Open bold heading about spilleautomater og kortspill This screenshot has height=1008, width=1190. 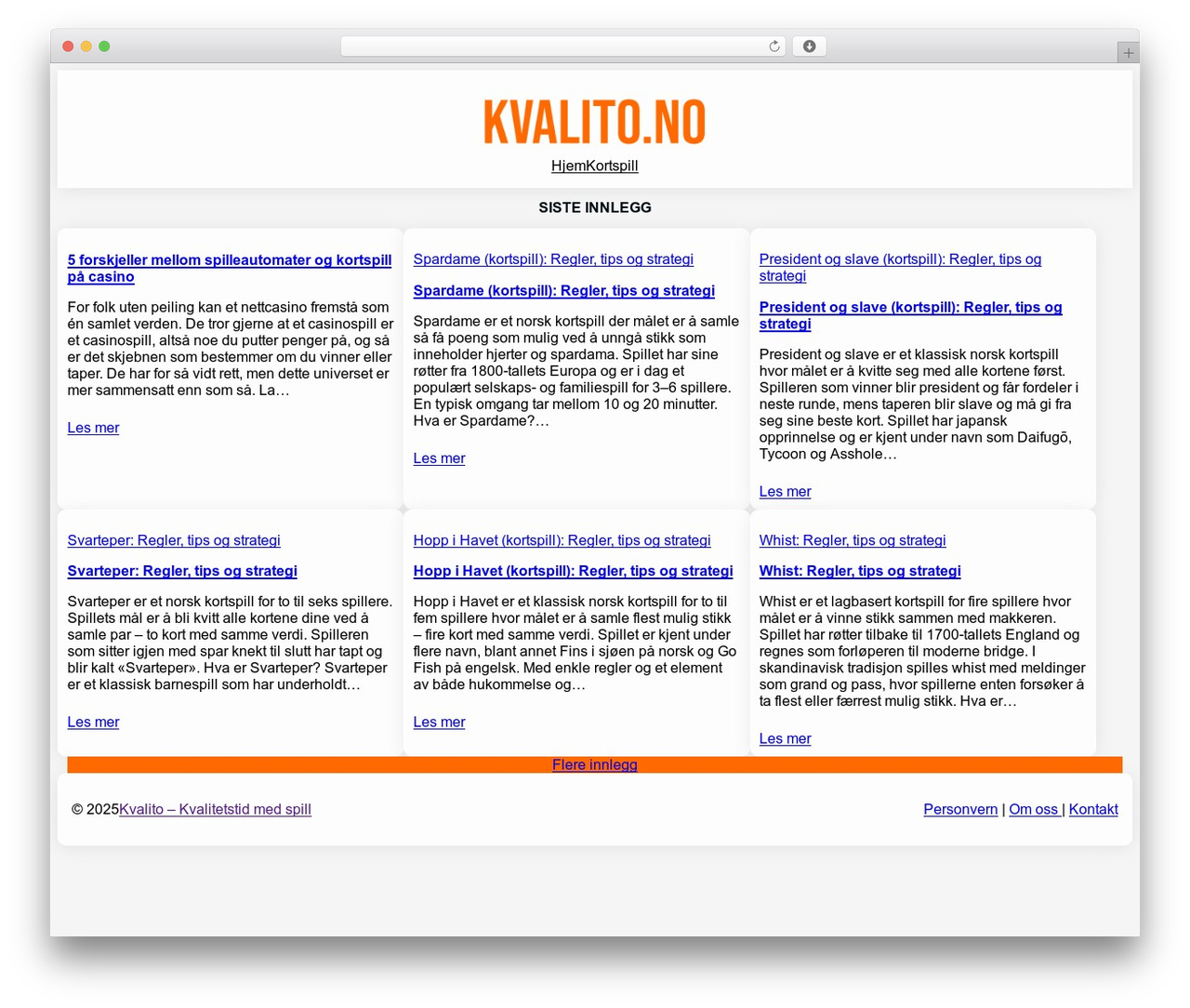tap(230, 269)
